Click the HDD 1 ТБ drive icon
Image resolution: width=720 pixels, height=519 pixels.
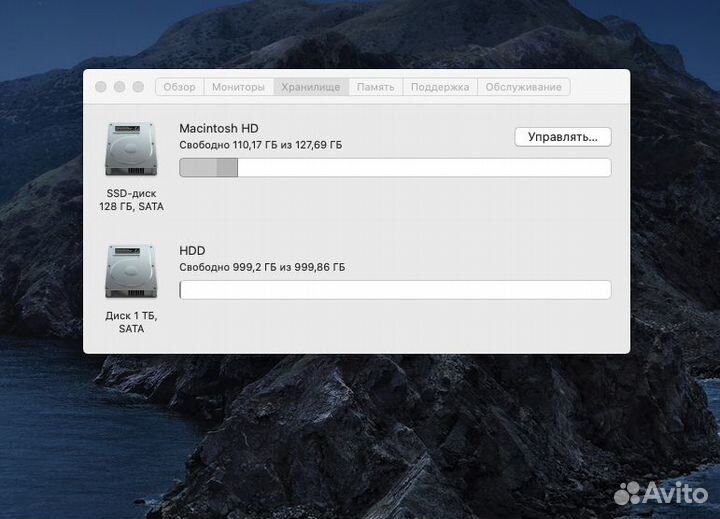pos(131,271)
